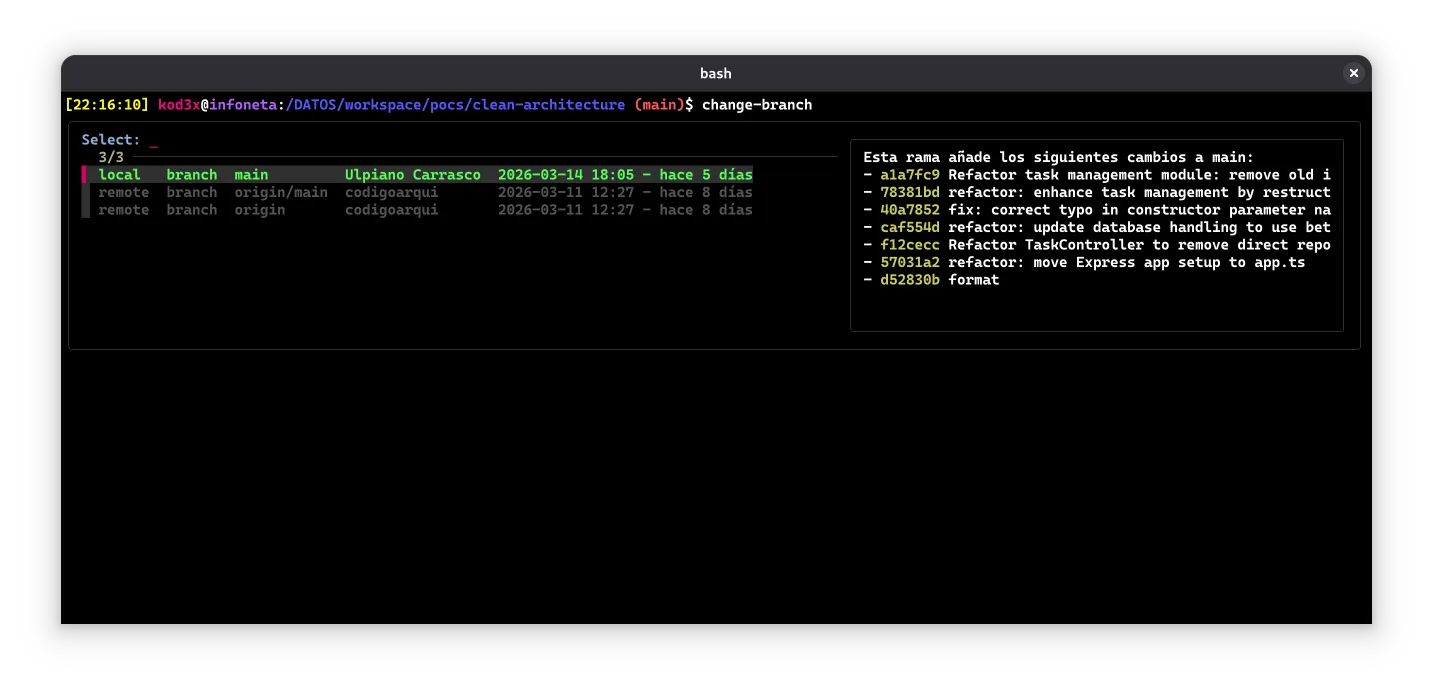Click the date 2026-03-14 18:05 hace 5 días

(x=625, y=175)
